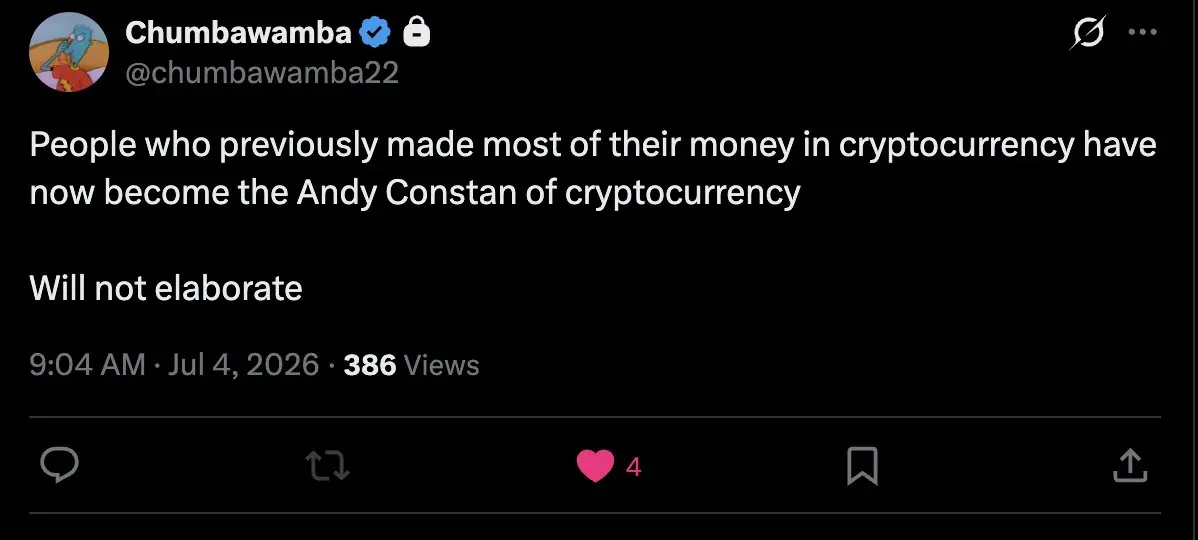
Task: Open Chumbawamba's profile picture
Action: point(68,53)
